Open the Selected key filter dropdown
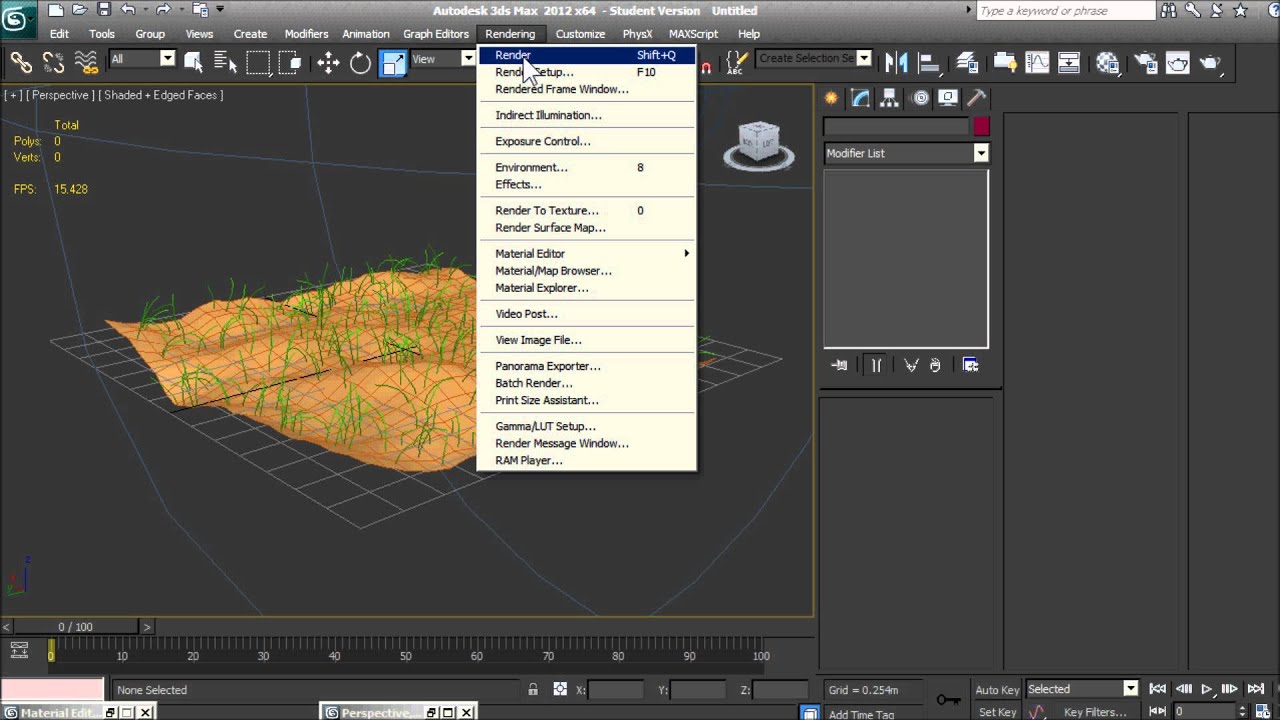Viewport: 1280px width, 720px height. [1083, 689]
